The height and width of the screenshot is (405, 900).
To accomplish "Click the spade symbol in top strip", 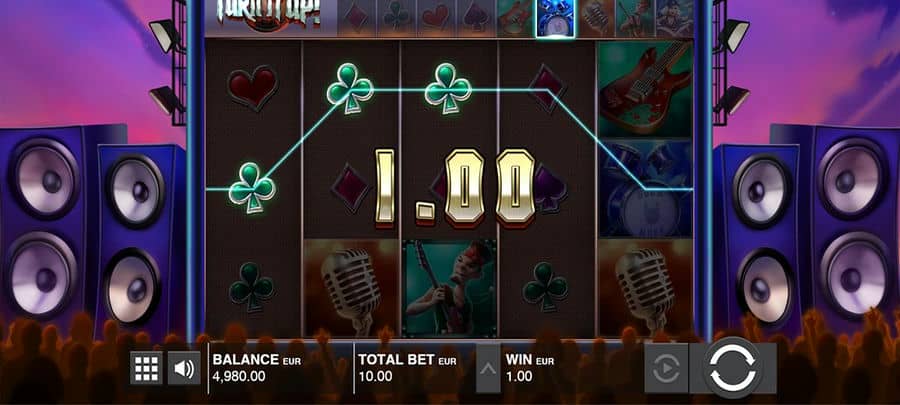I will (476, 18).
